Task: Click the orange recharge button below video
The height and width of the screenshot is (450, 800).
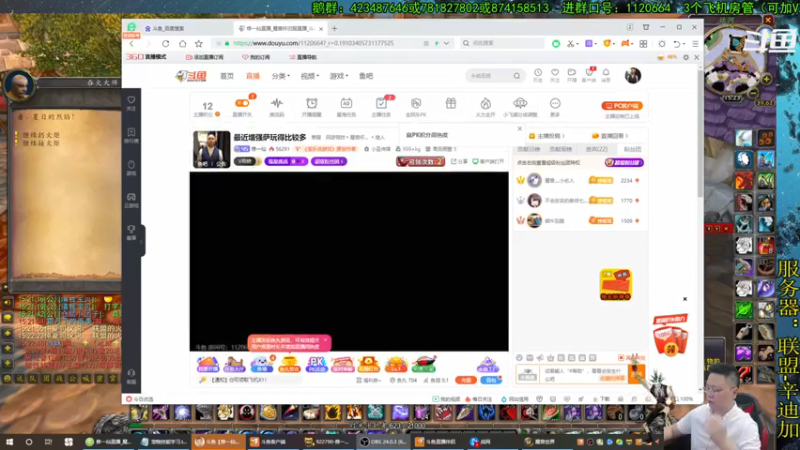Action: (x=465, y=380)
